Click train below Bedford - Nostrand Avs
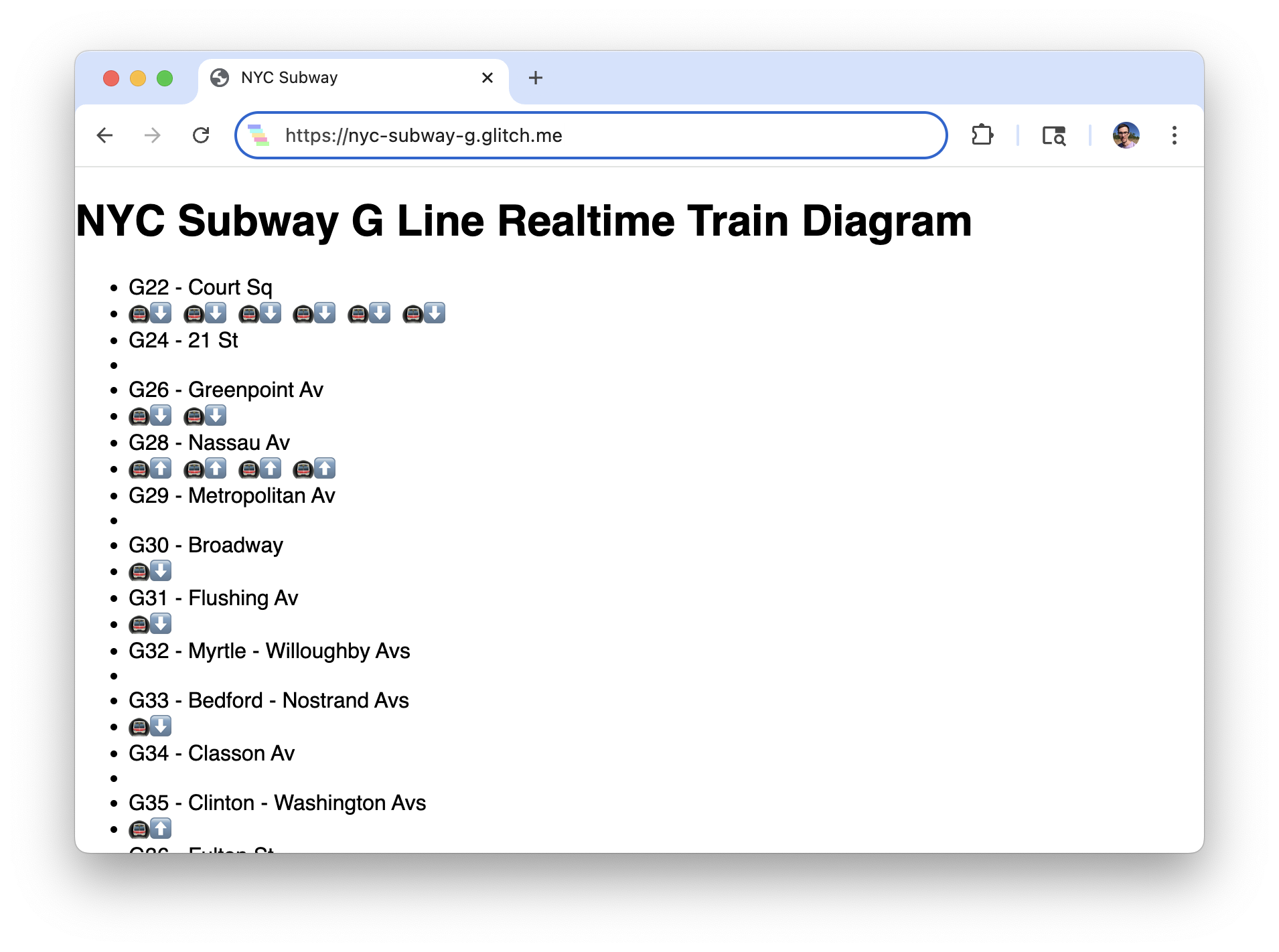1279x952 pixels. [150, 726]
